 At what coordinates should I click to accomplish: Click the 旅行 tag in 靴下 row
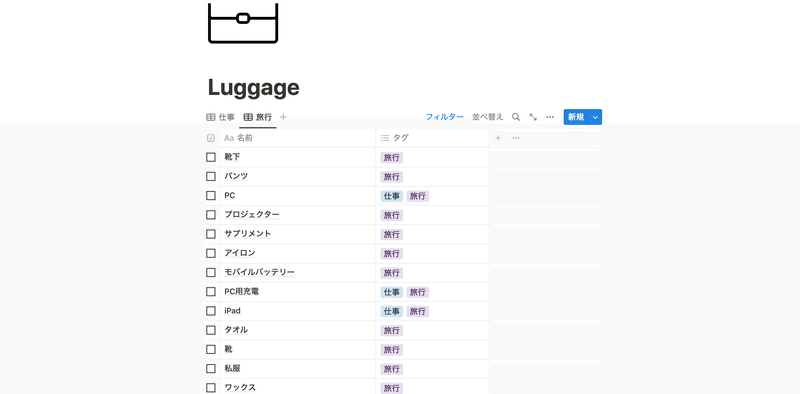click(391, 158)
